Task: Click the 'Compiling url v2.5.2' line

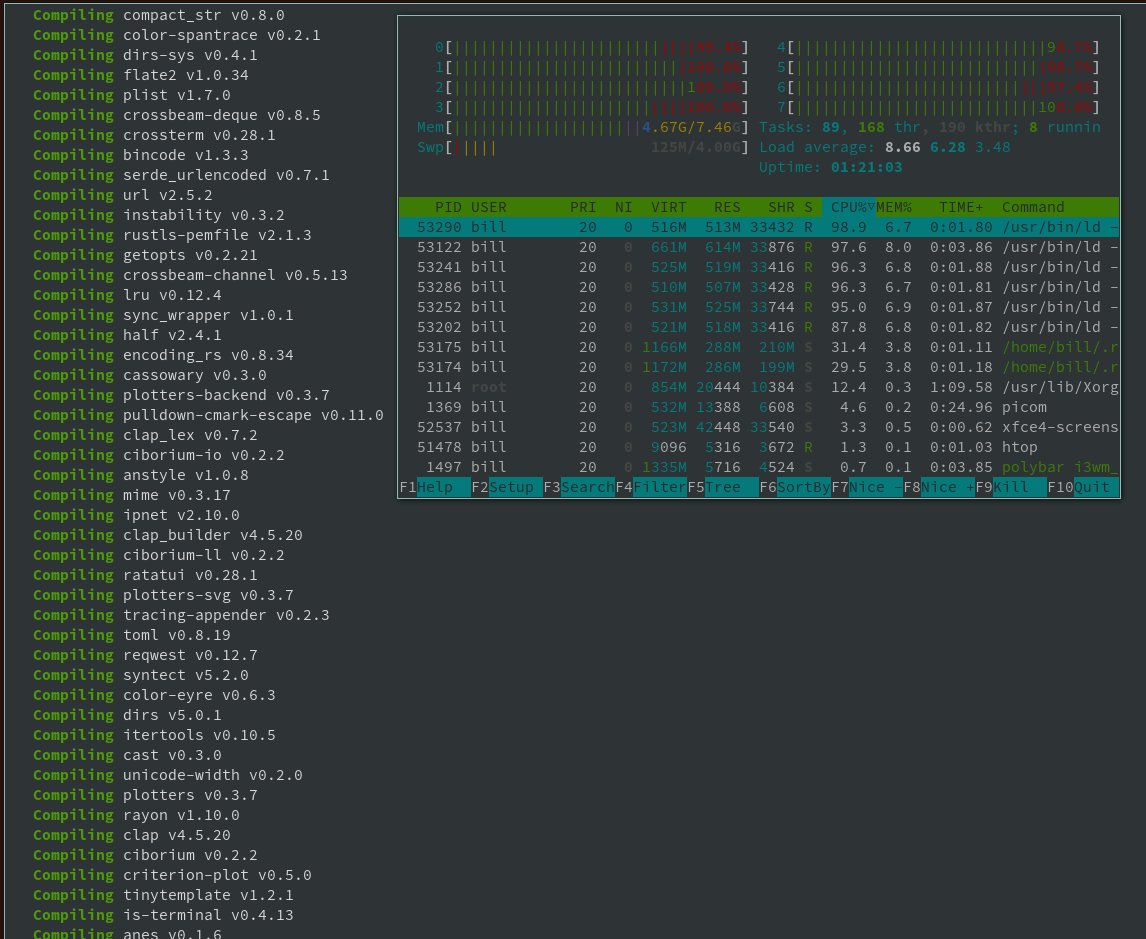Action: tap(123, 195)
